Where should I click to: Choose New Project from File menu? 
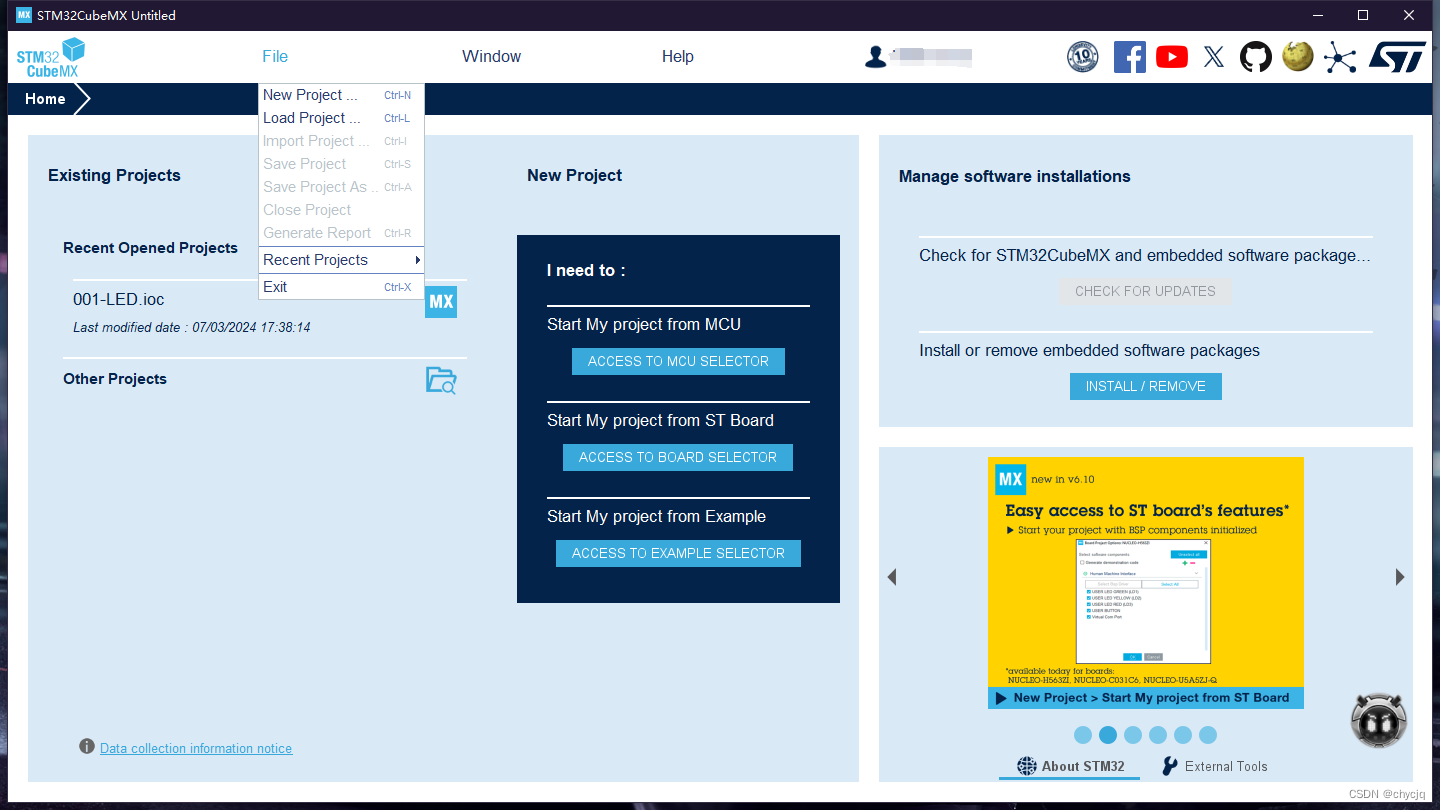point(341,95)
